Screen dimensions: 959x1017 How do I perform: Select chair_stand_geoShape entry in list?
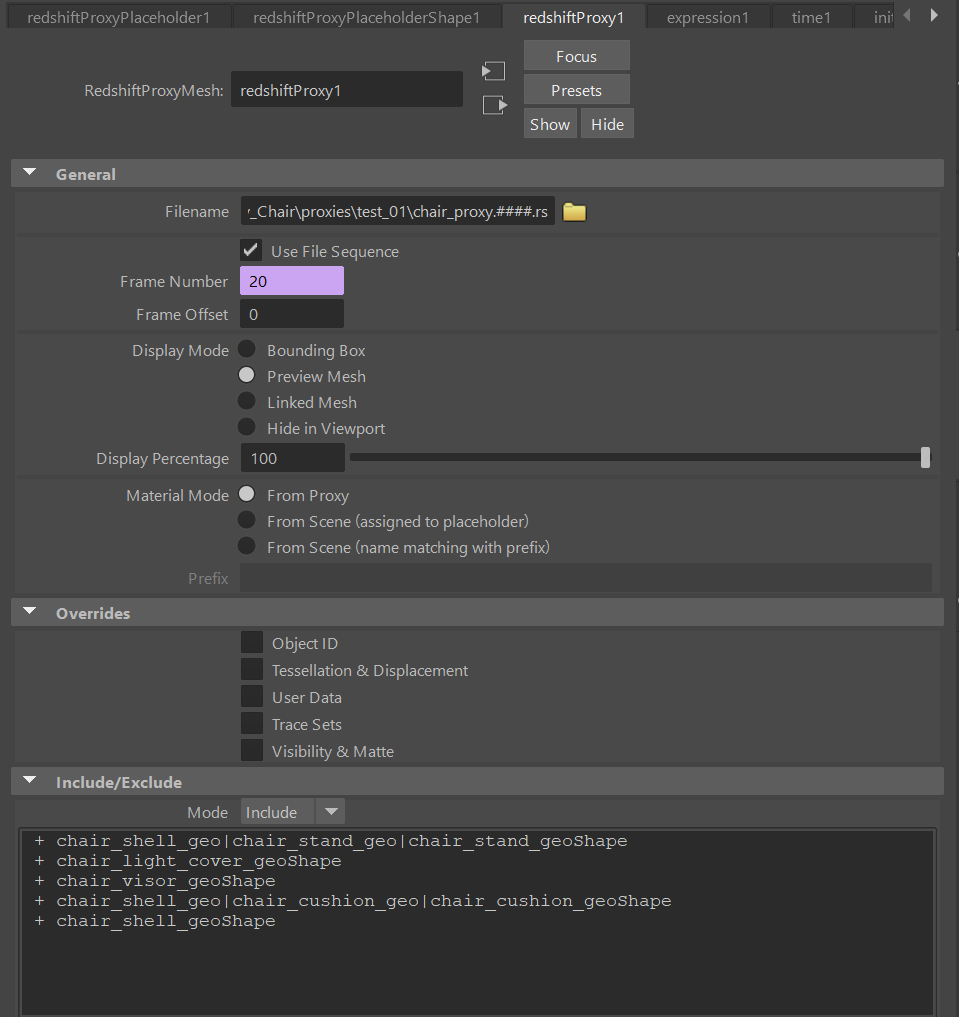click(342, 841)
